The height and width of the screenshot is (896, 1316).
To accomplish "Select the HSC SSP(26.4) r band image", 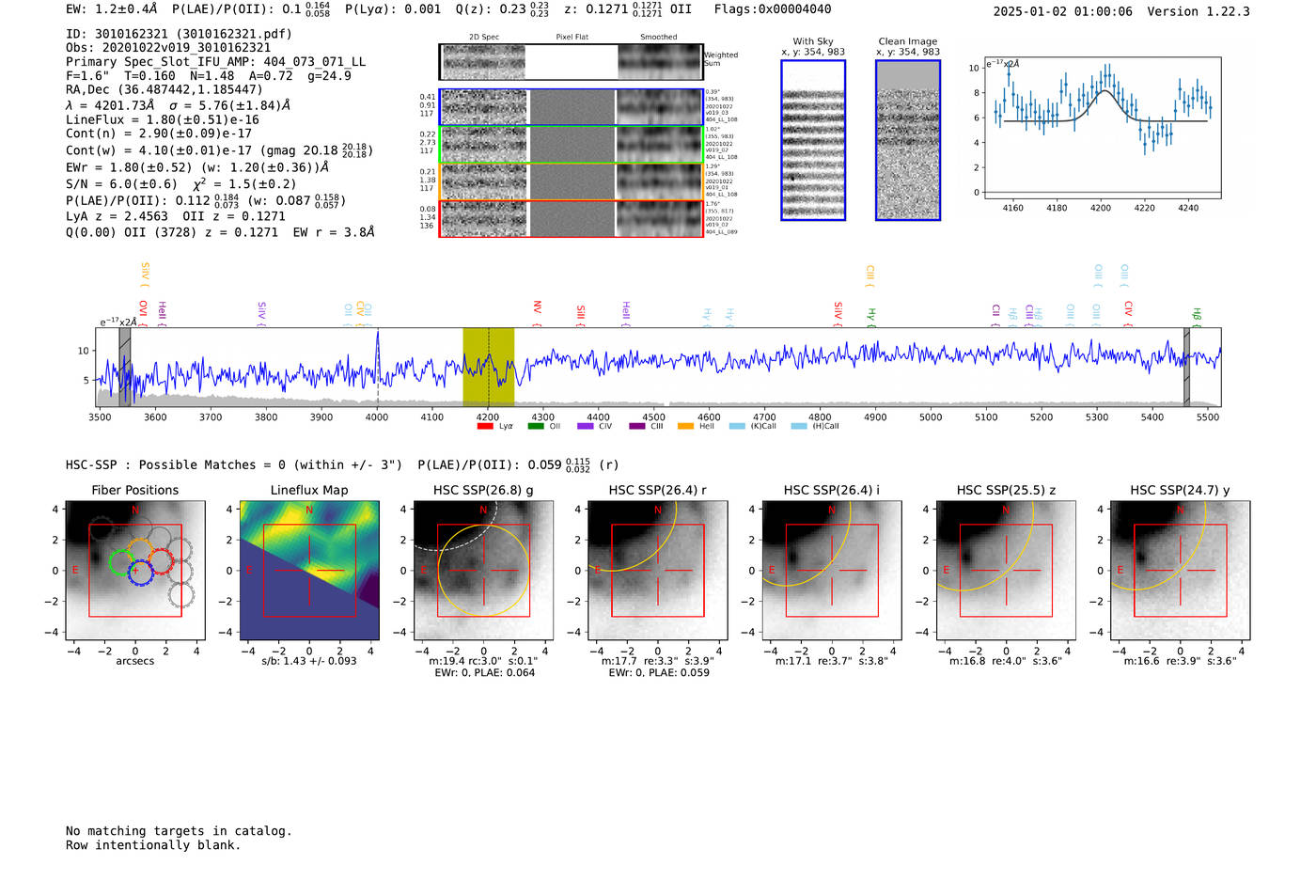I will tap(658, 571).
